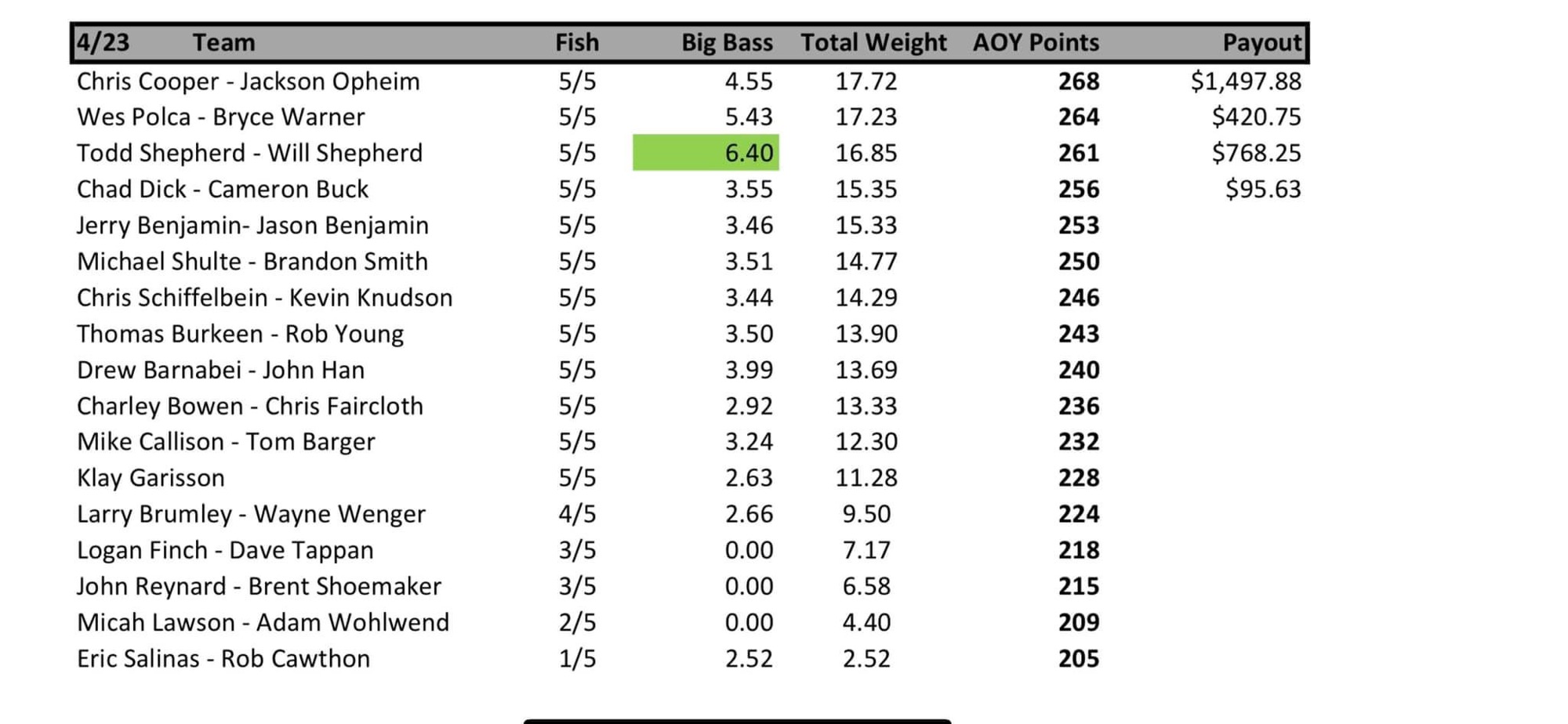1568x724 pixels.
Task: Click the Team column header
Action: click(x=223, y=42)
